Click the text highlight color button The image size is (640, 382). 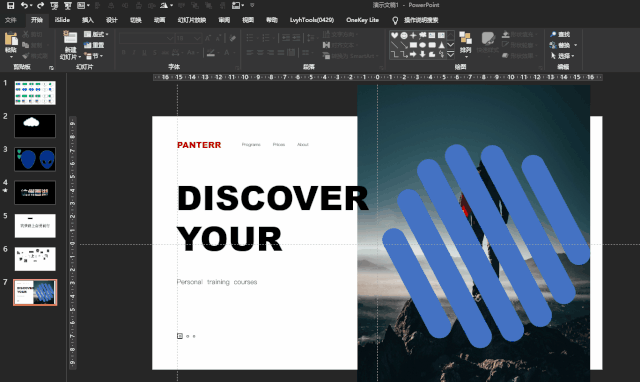pyautogui.click(x=211, y=53)
